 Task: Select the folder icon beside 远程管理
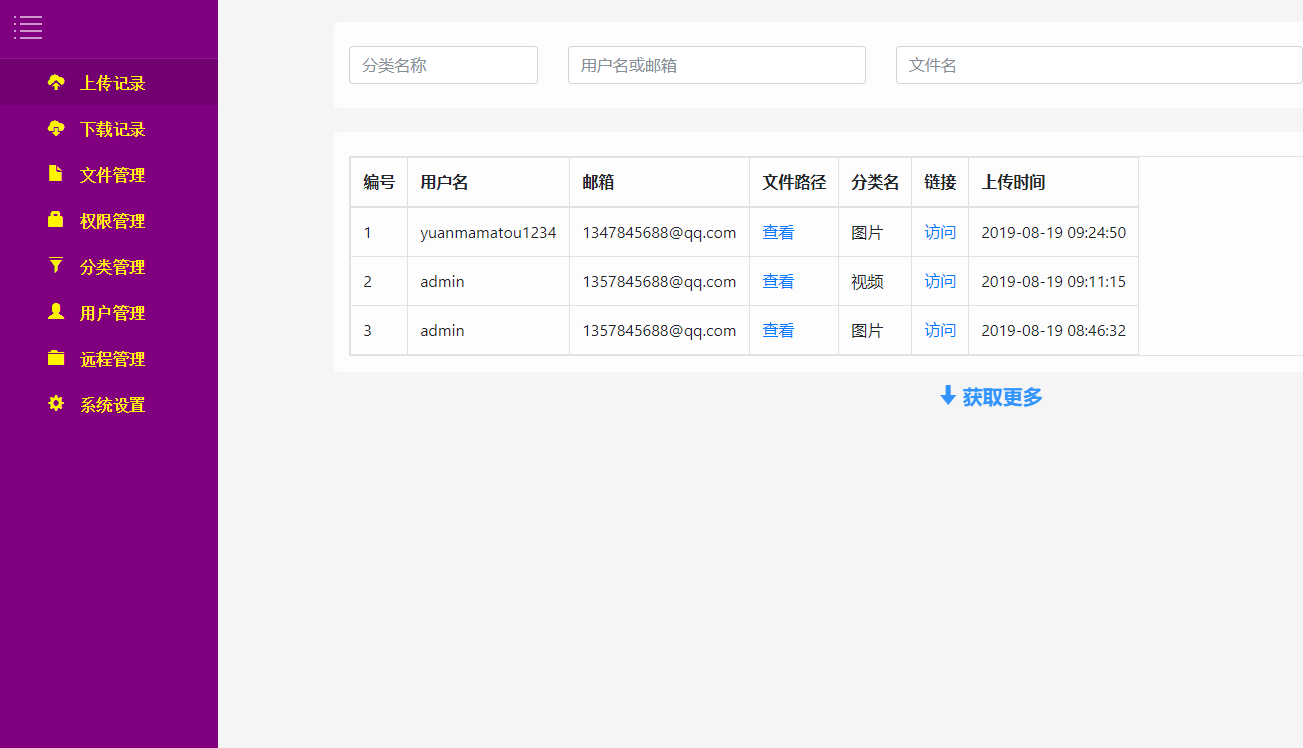pyautogui.click(x=55, y=358)
